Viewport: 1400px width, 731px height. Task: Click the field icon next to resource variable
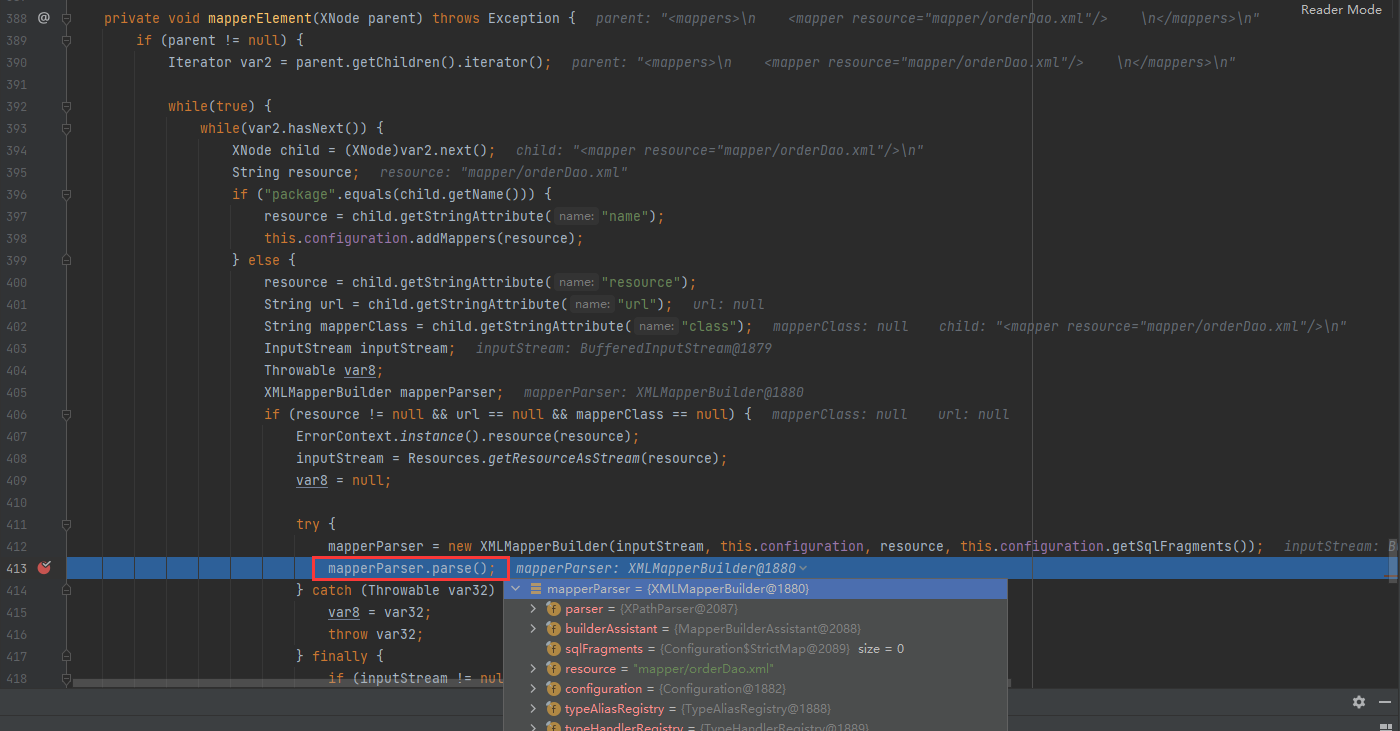pos(553,669)
